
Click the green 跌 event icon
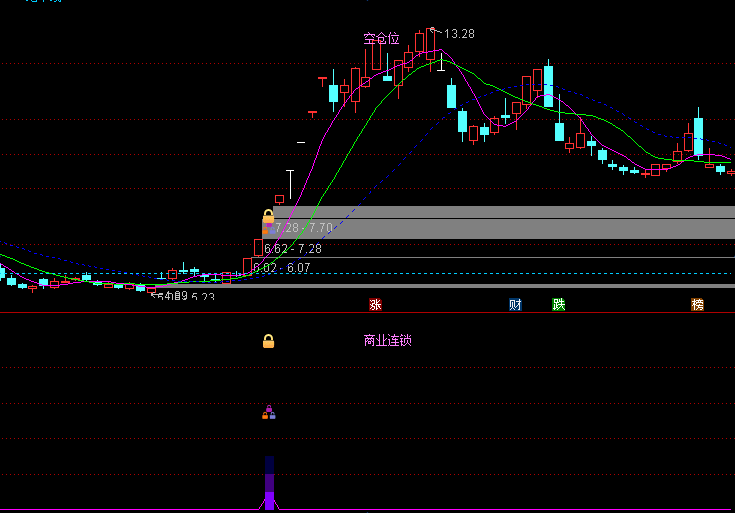[559, 305]
